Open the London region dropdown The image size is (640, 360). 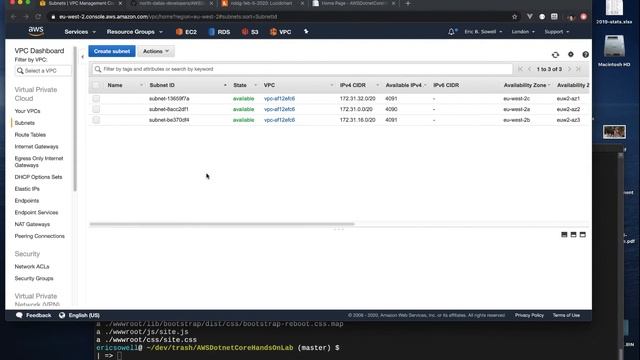click(x=523, y=32)
